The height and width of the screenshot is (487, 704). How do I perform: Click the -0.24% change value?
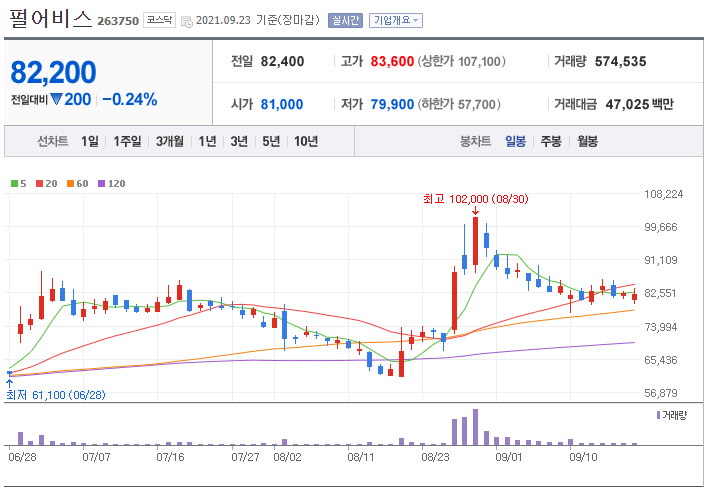click(x=130, y=100)
